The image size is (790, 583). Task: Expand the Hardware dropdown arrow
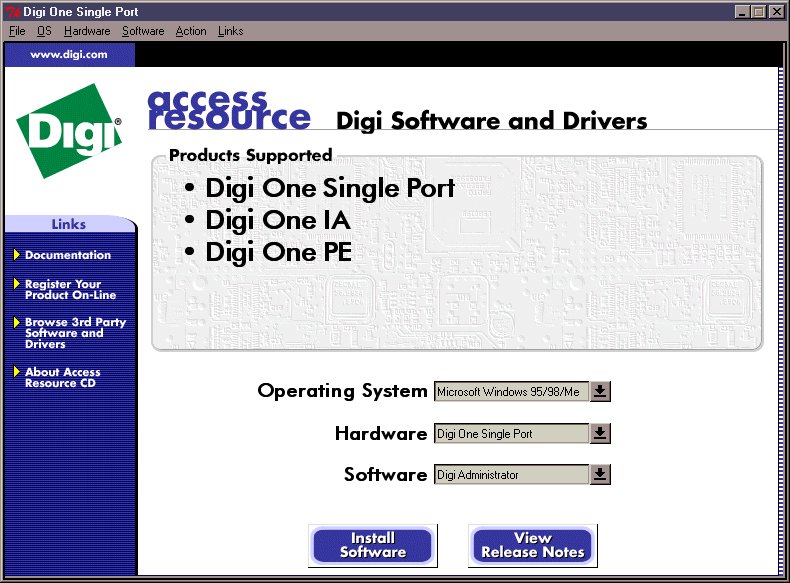coord(599,433)
